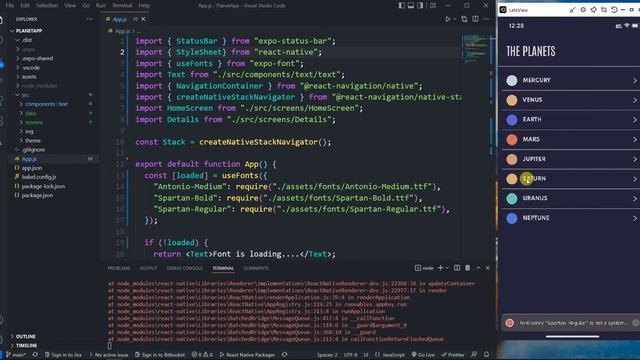Switch to the Comments panel tab

256,268
